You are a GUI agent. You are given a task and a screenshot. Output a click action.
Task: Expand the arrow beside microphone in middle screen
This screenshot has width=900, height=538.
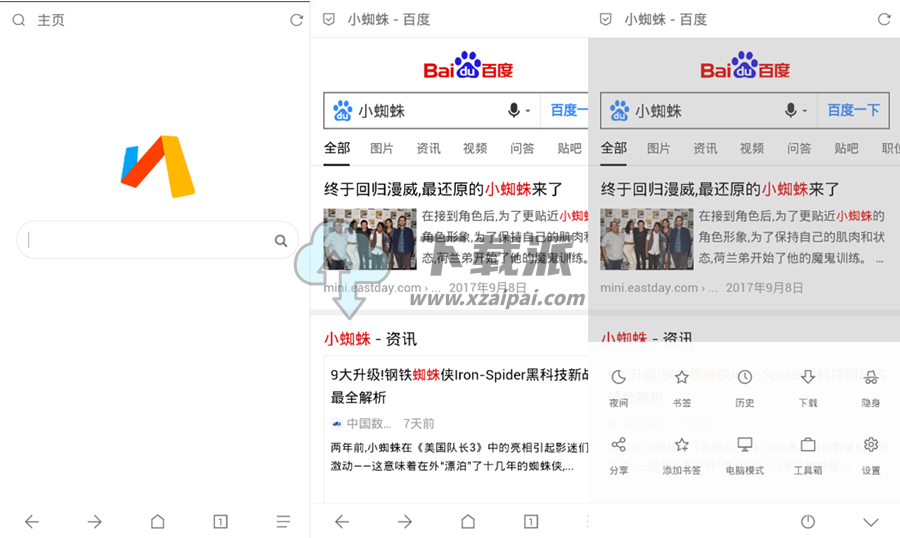(x=528, y=111)
